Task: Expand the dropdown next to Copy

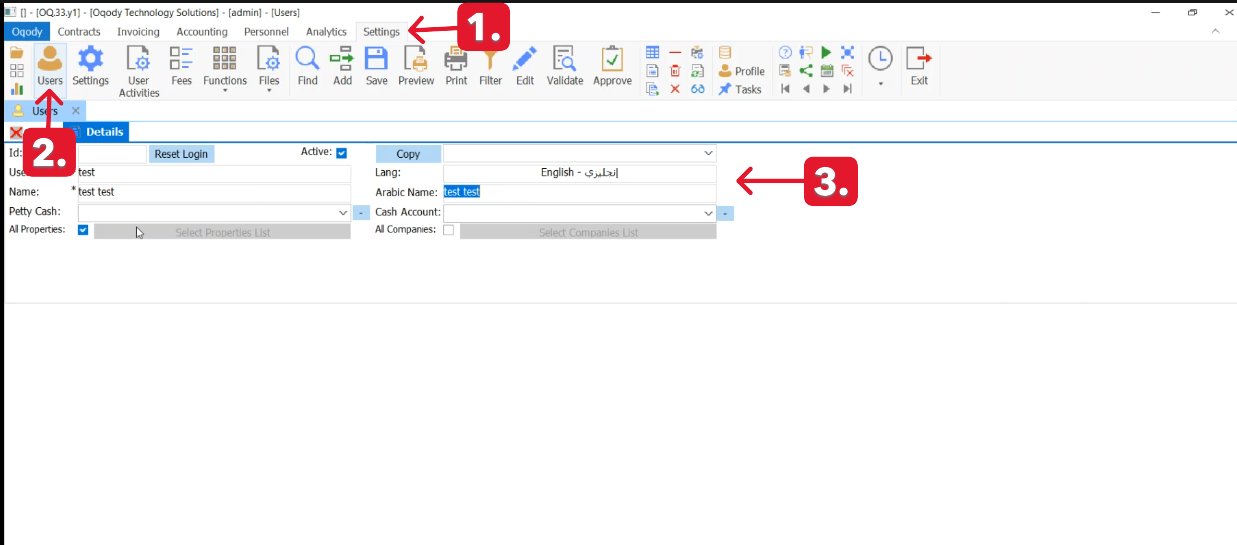Action: click(709, 154)
